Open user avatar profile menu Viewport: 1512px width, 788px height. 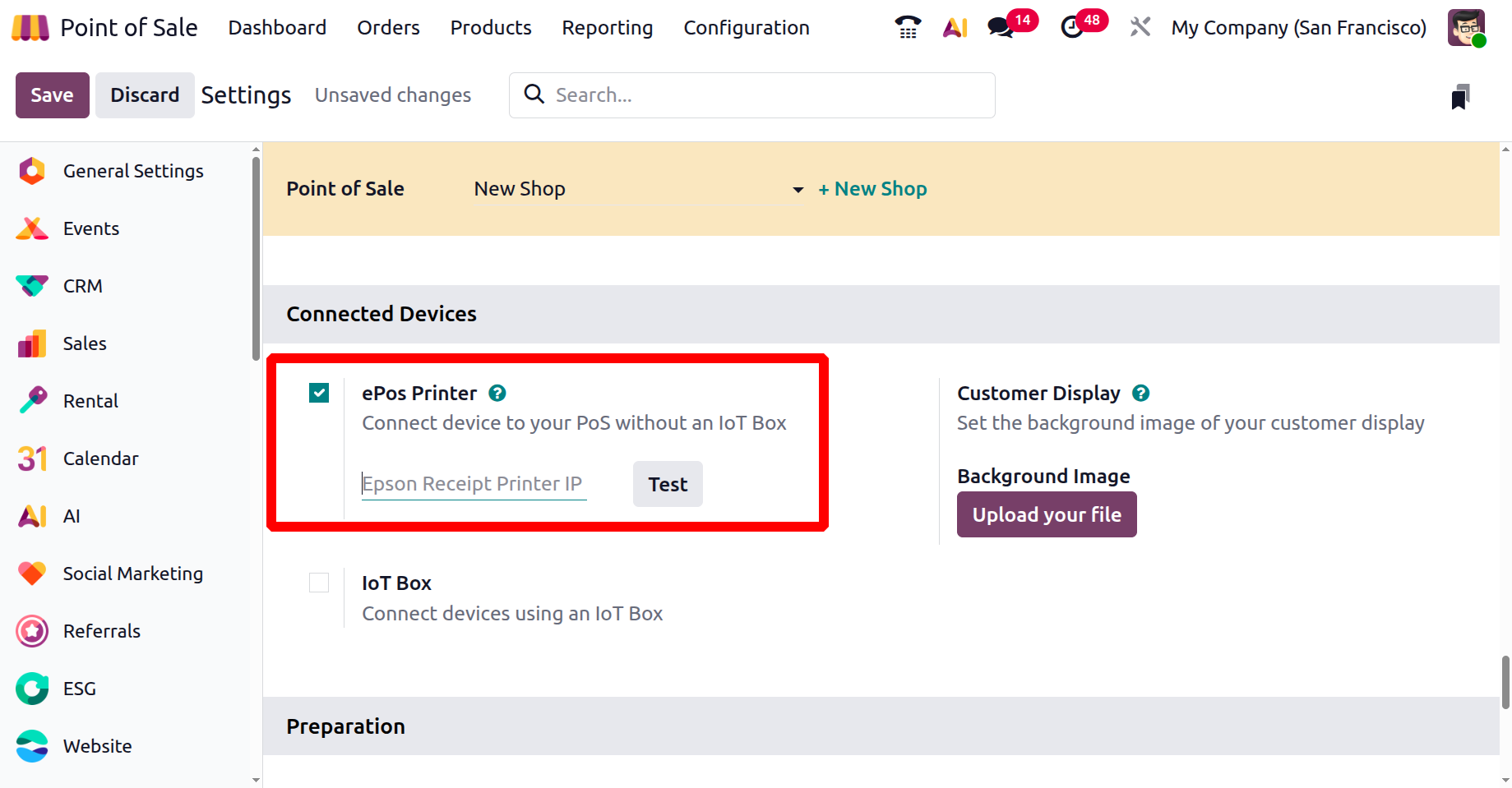[x=1466, y=28]
